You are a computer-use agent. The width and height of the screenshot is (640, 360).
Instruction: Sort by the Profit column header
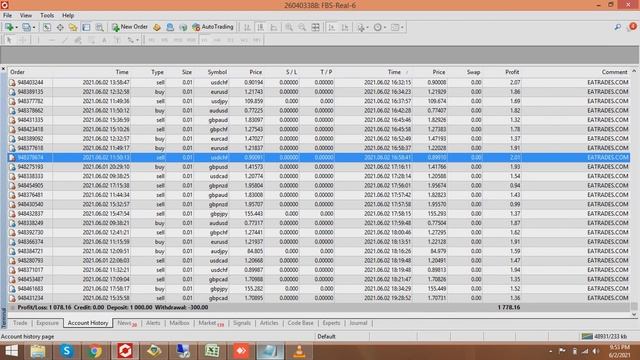pyautogui.click(x=512, y=72)
